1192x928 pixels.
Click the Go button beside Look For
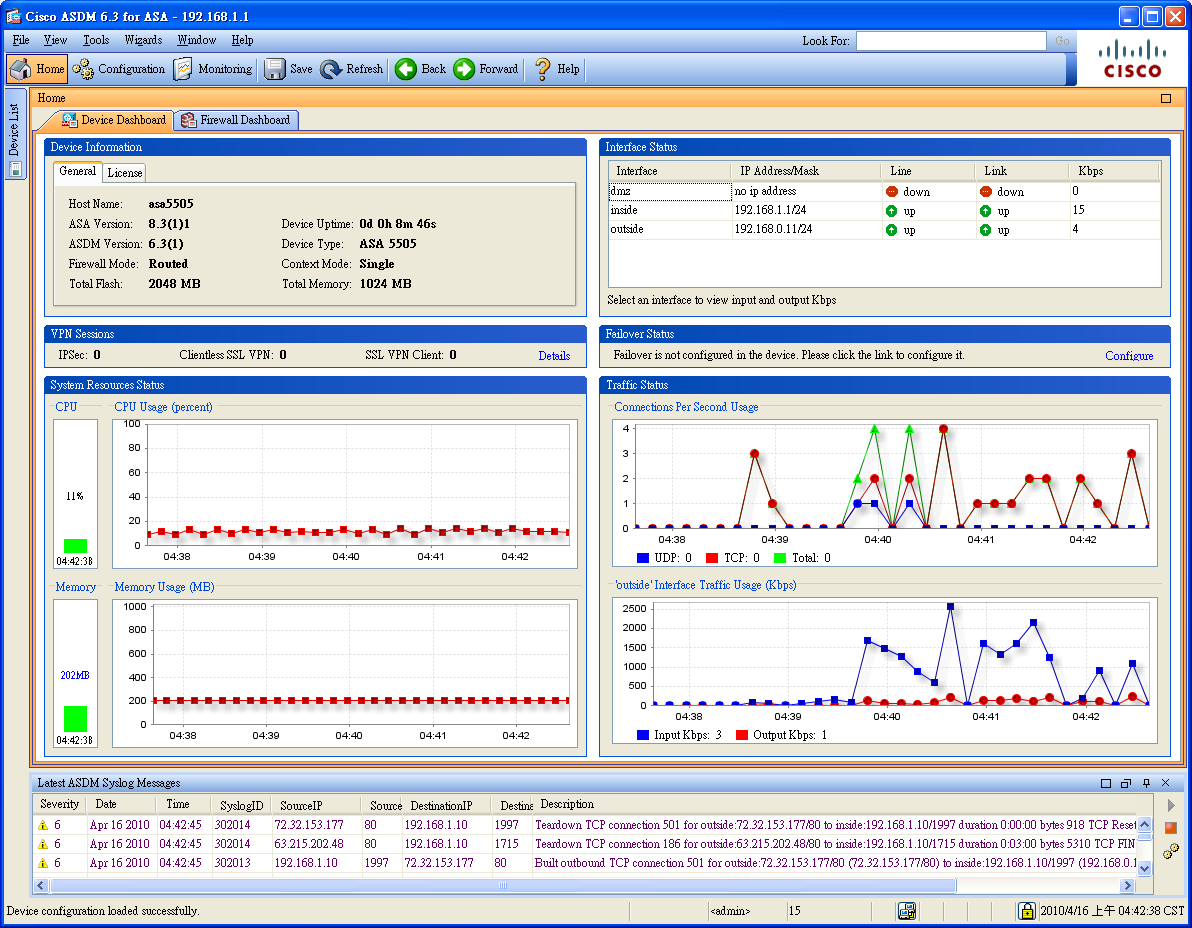1062,41
